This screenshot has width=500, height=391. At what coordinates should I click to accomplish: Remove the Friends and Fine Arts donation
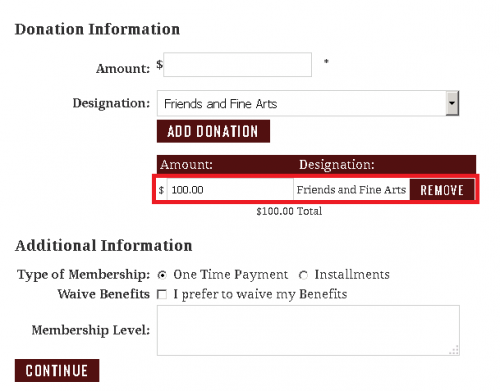coord(442,190)
